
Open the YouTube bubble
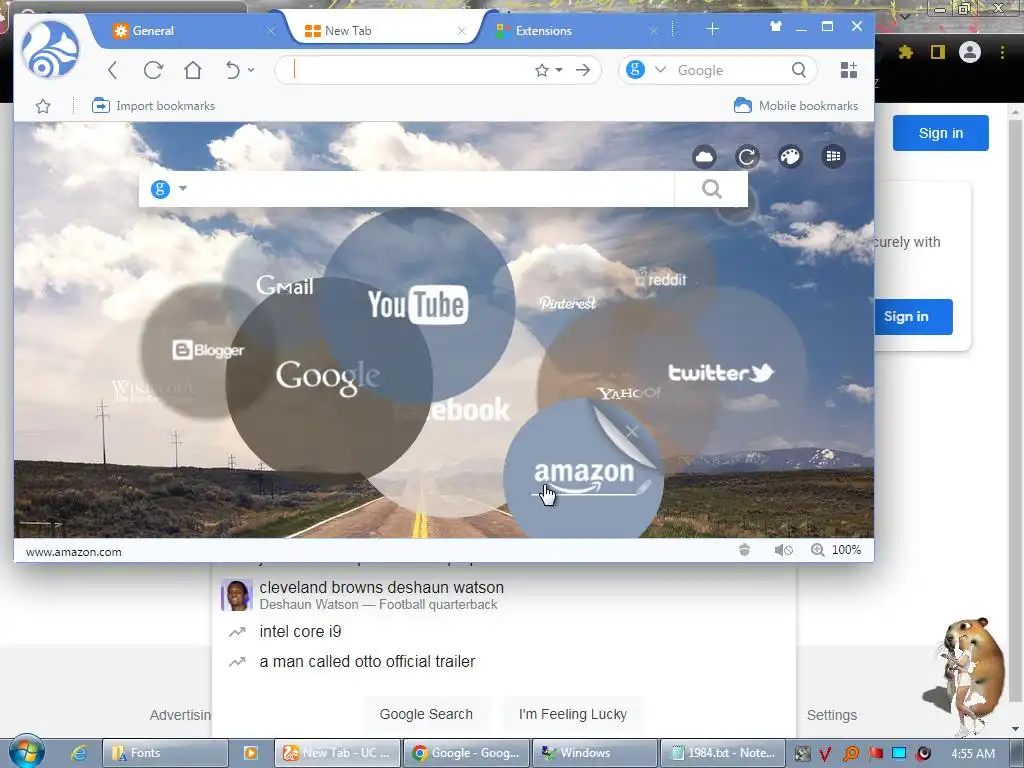pos(418,304)
